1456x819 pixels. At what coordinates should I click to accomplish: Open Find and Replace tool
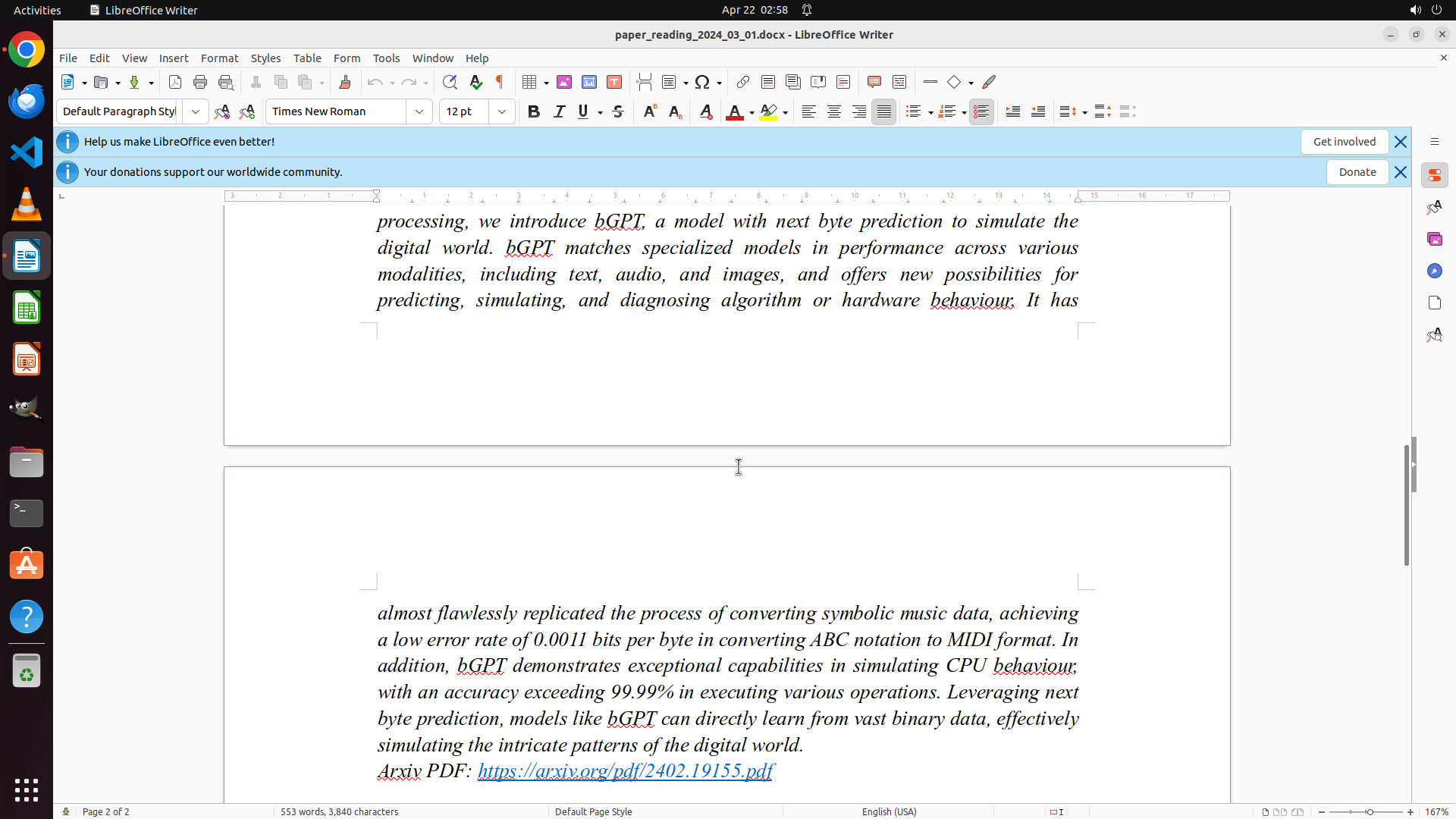pyautogui.click(x=450, y=82)
